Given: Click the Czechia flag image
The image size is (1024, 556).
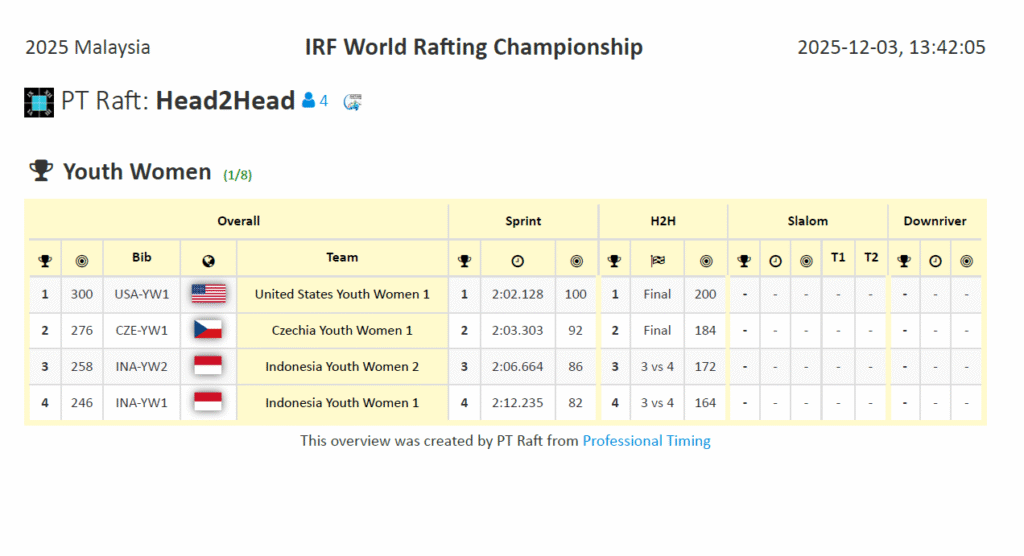Looking at the screenshot, I should coord(208,330).
